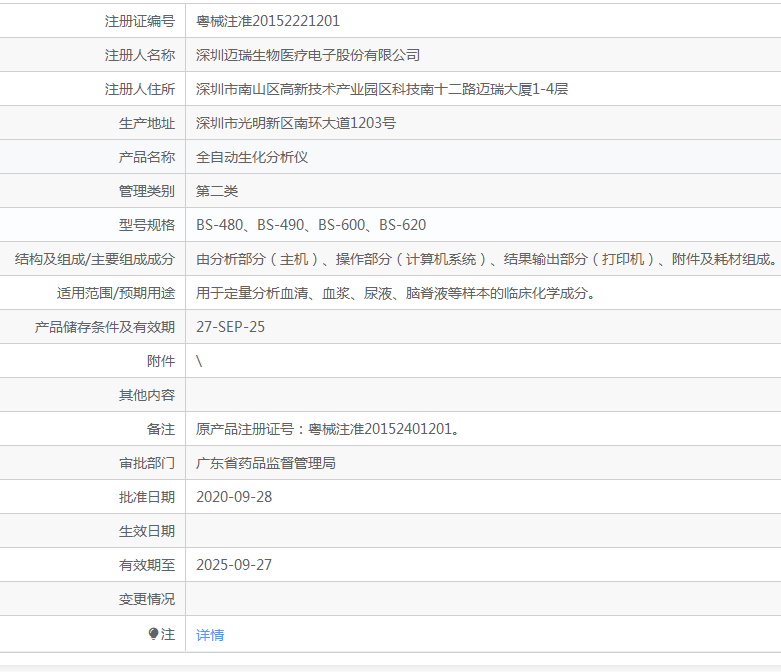
Task: Select the structure description starting 由分析部分
Action: point(486,259)
